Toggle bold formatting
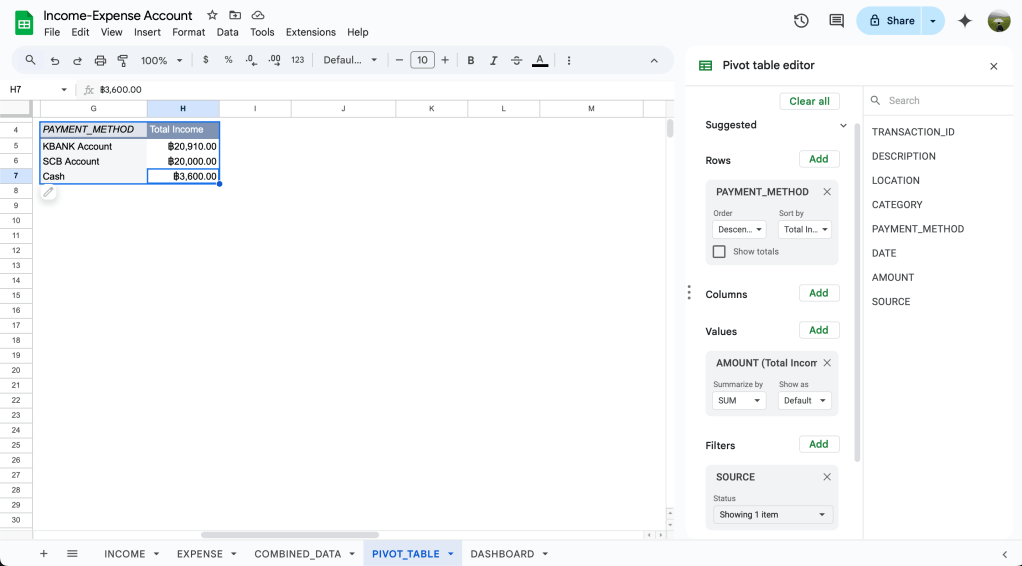This screenshot has height=566, width=1022. [x=471, y=60]
